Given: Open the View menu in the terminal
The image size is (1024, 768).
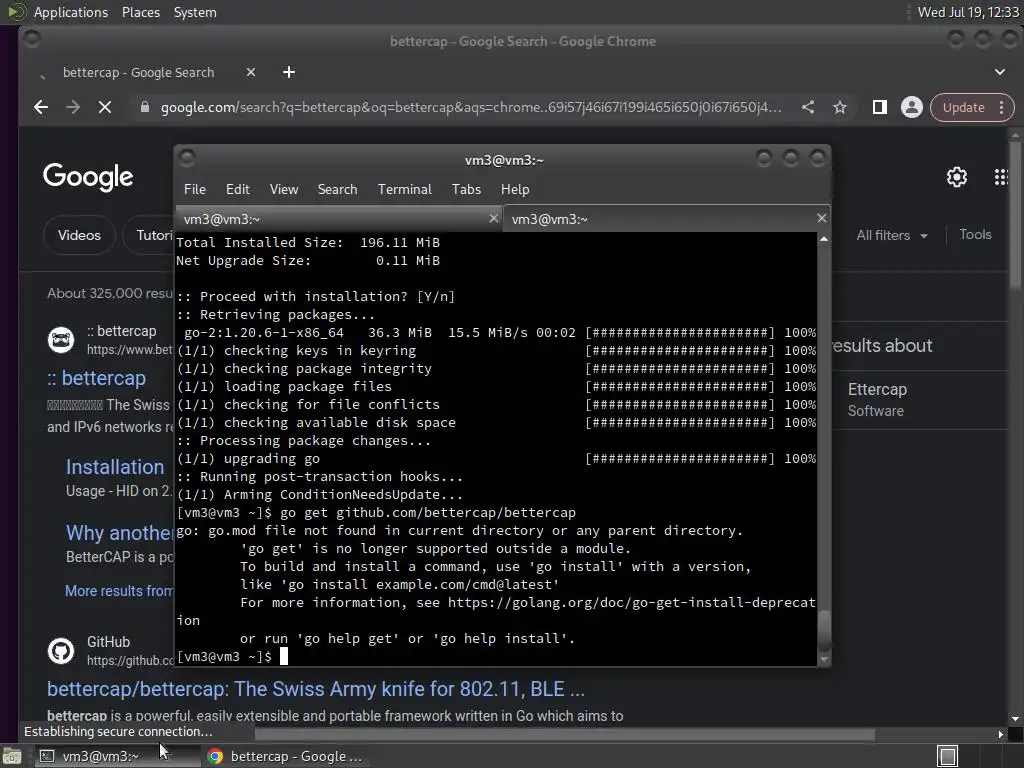Looking at the screenshot, I should (284, 189).
